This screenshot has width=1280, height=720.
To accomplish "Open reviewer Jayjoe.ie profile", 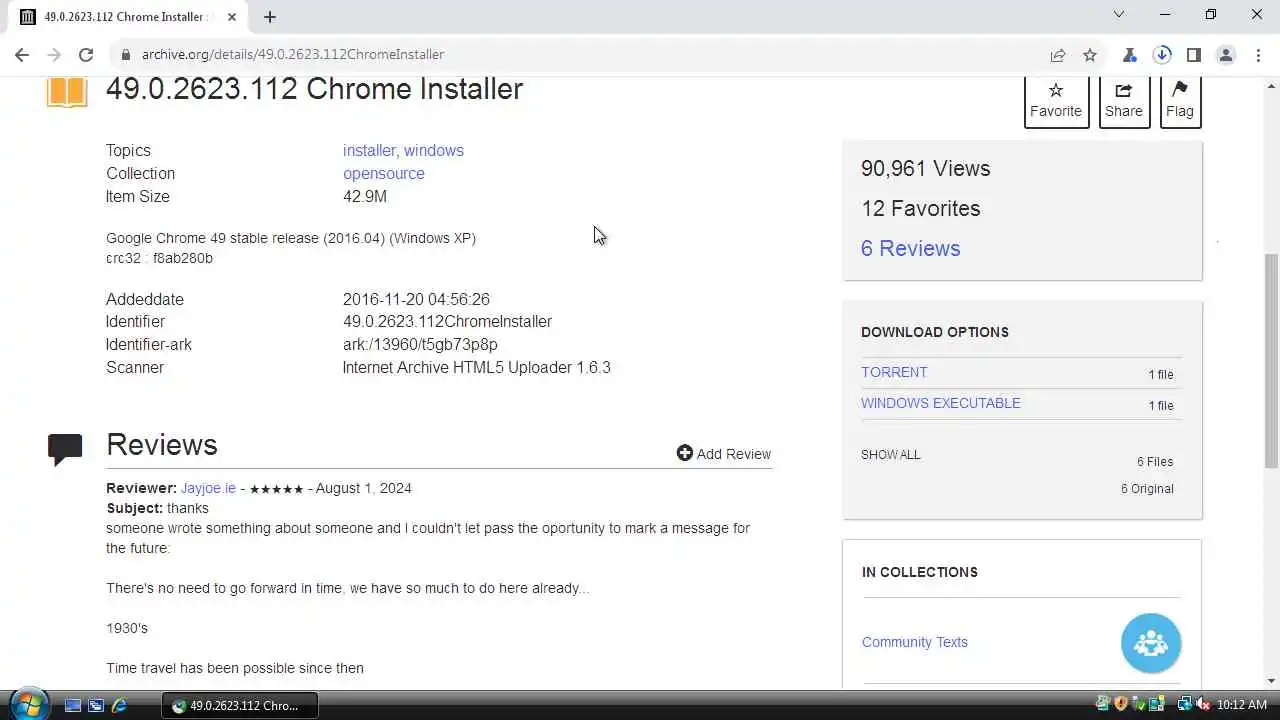I will (208, 488).
